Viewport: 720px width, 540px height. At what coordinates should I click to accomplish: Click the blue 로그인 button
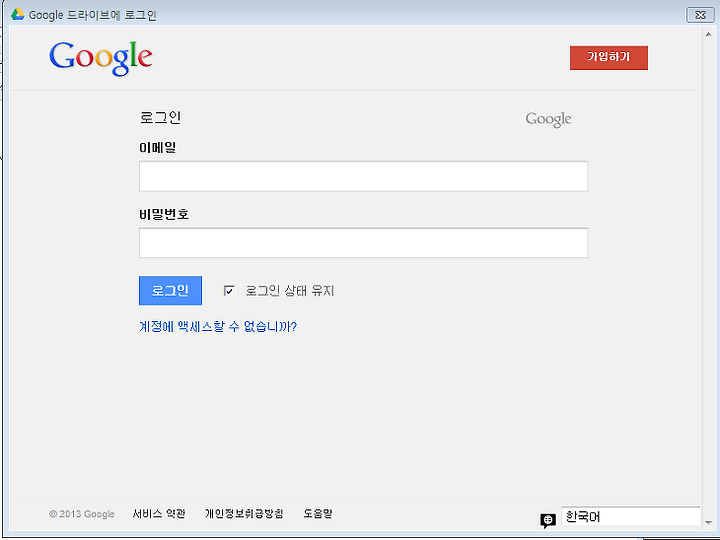pos(170,290)
